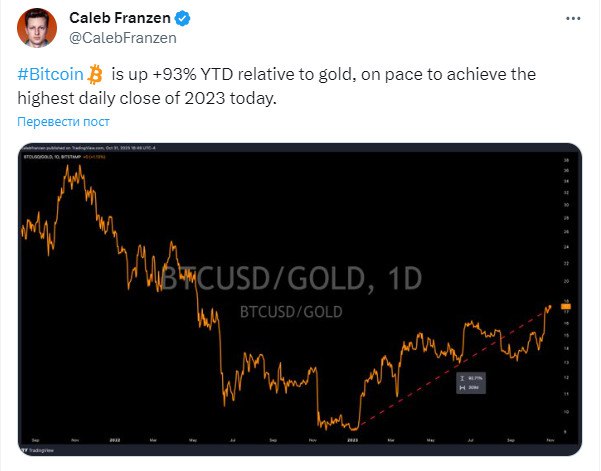Click the published on TradingView header text

pyautogui.click(x=89, y=148)
